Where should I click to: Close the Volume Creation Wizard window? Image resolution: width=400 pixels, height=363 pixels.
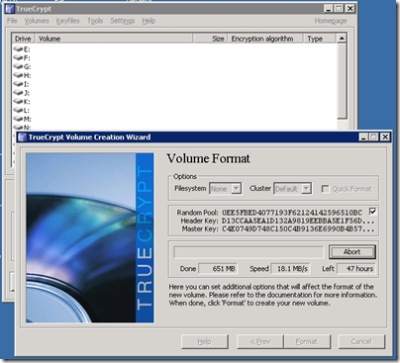click(385, 137)
